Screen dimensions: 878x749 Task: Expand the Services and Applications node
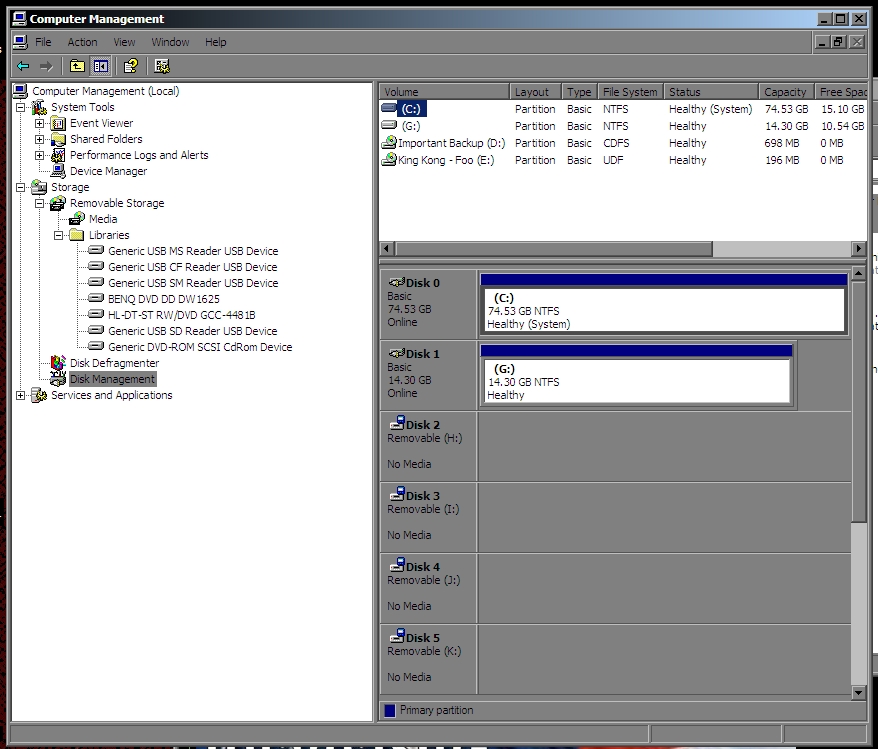[x=21, y=395]
